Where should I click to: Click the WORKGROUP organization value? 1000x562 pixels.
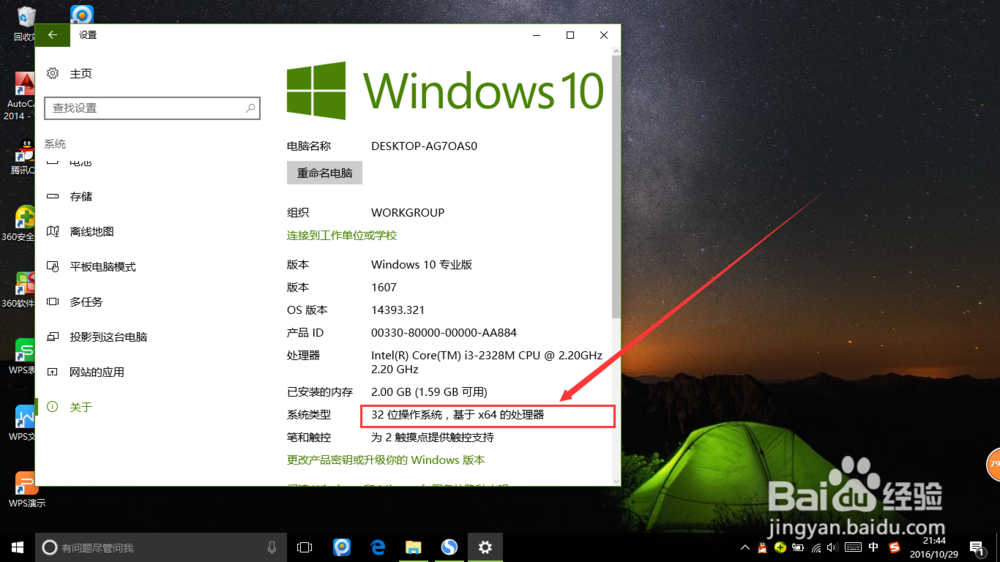tap(408, 212)
